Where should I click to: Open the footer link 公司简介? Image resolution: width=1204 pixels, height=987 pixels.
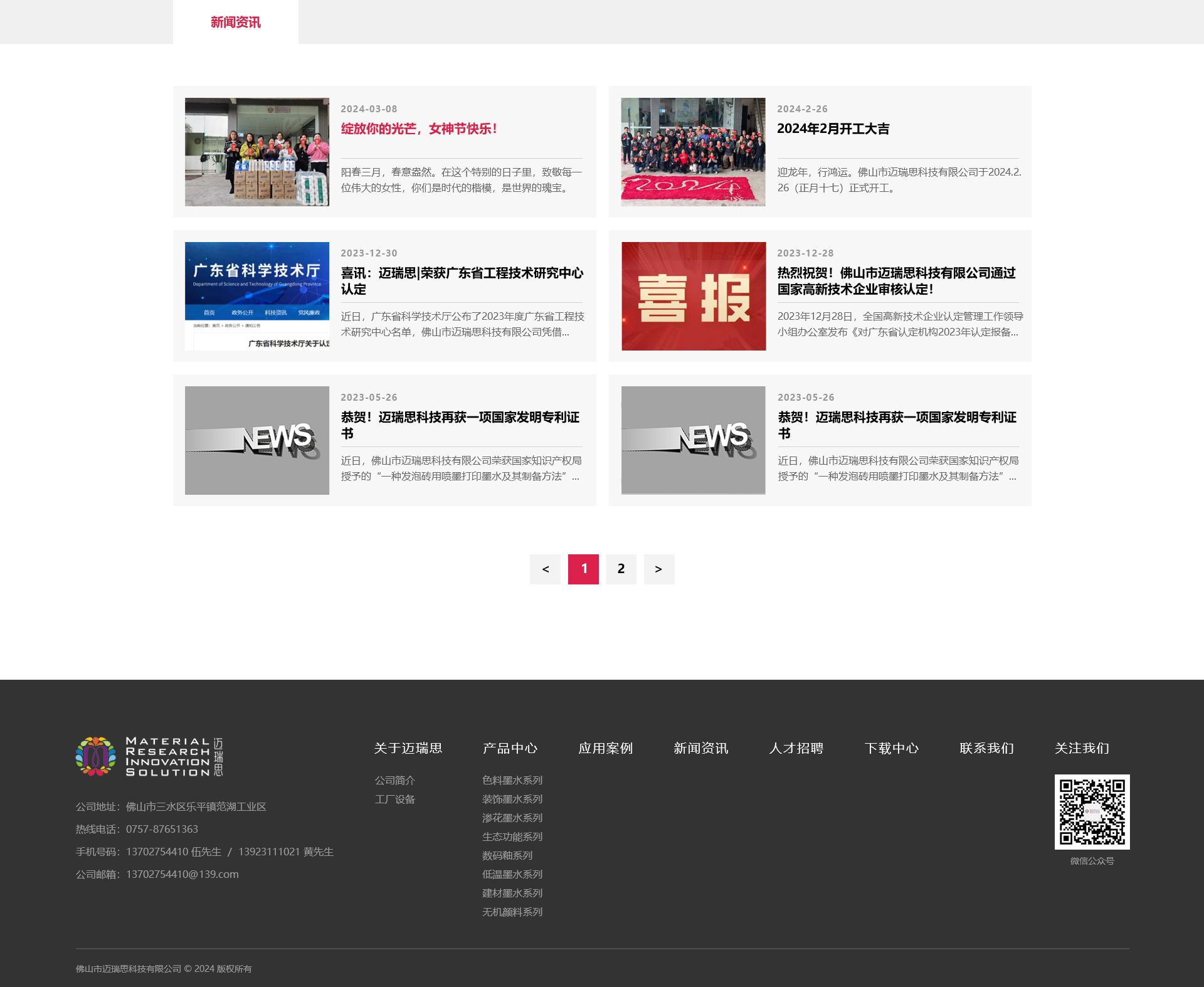pyautogui.click(x=394, y=780)
